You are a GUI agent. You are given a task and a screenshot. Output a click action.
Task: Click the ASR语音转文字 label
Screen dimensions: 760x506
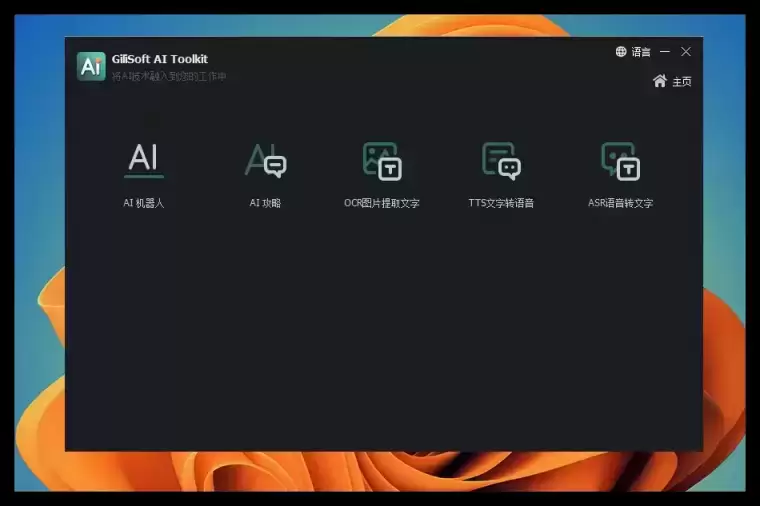pyautogui.click(x=620, y=203)
